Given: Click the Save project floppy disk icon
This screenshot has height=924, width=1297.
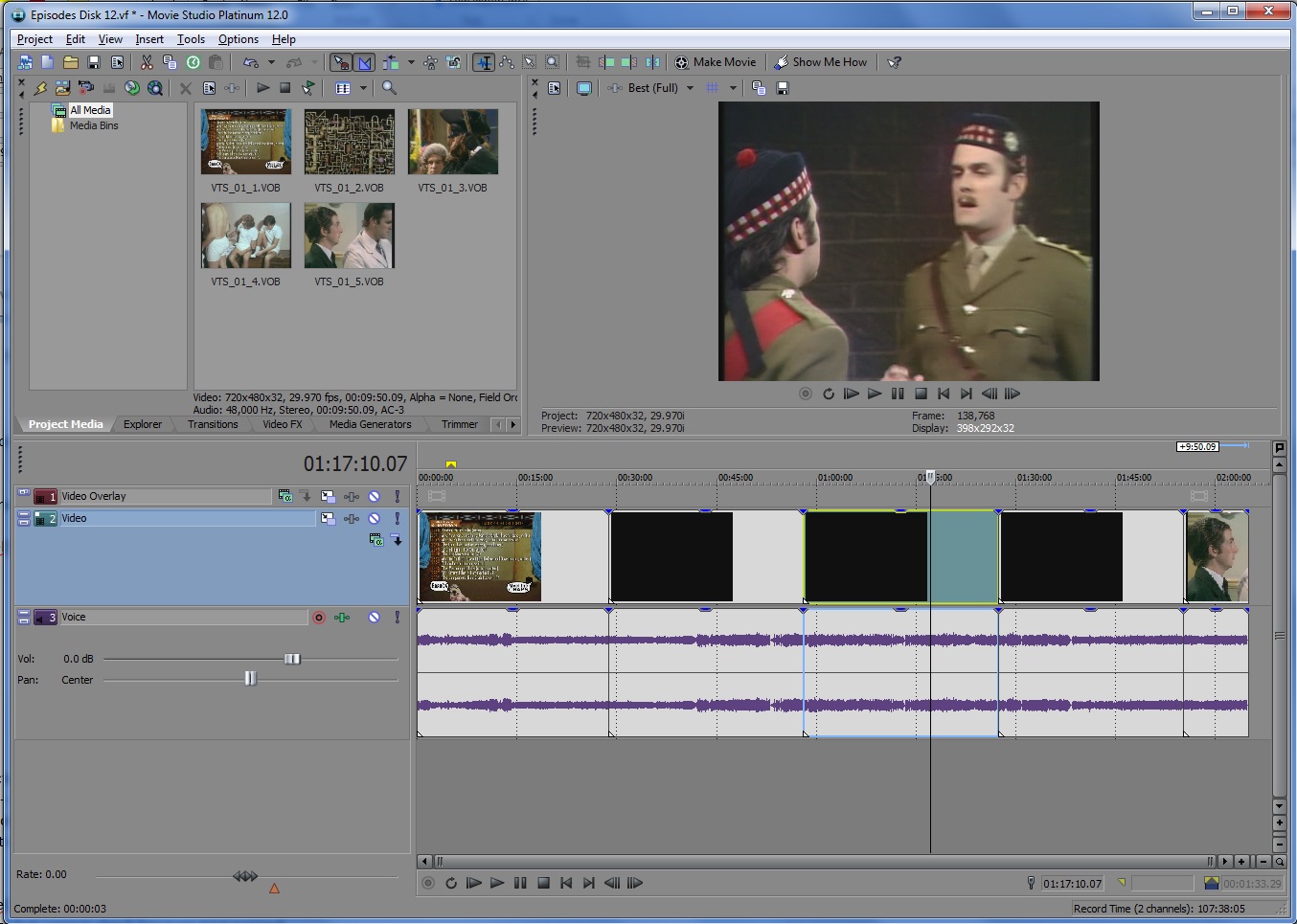Looking at the screenshot, I should pos(94,62).
